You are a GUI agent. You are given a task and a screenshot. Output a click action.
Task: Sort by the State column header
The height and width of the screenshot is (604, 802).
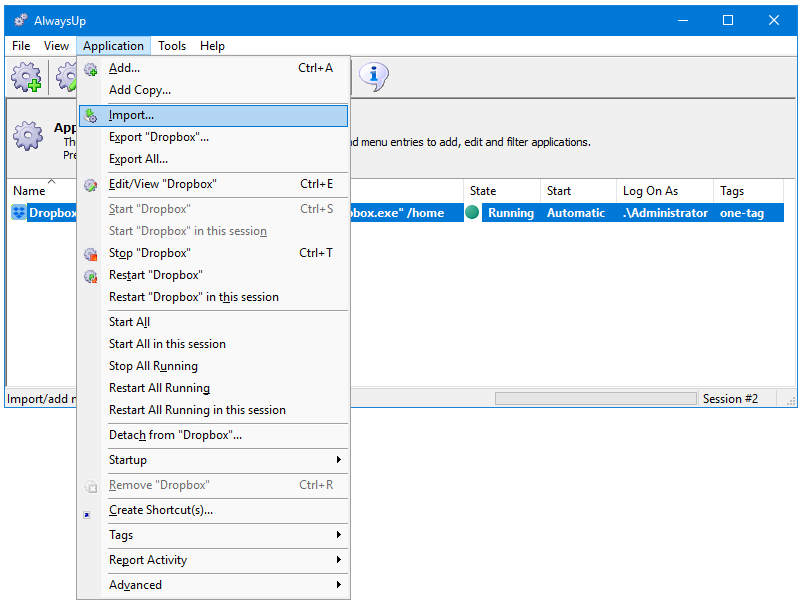502,191
